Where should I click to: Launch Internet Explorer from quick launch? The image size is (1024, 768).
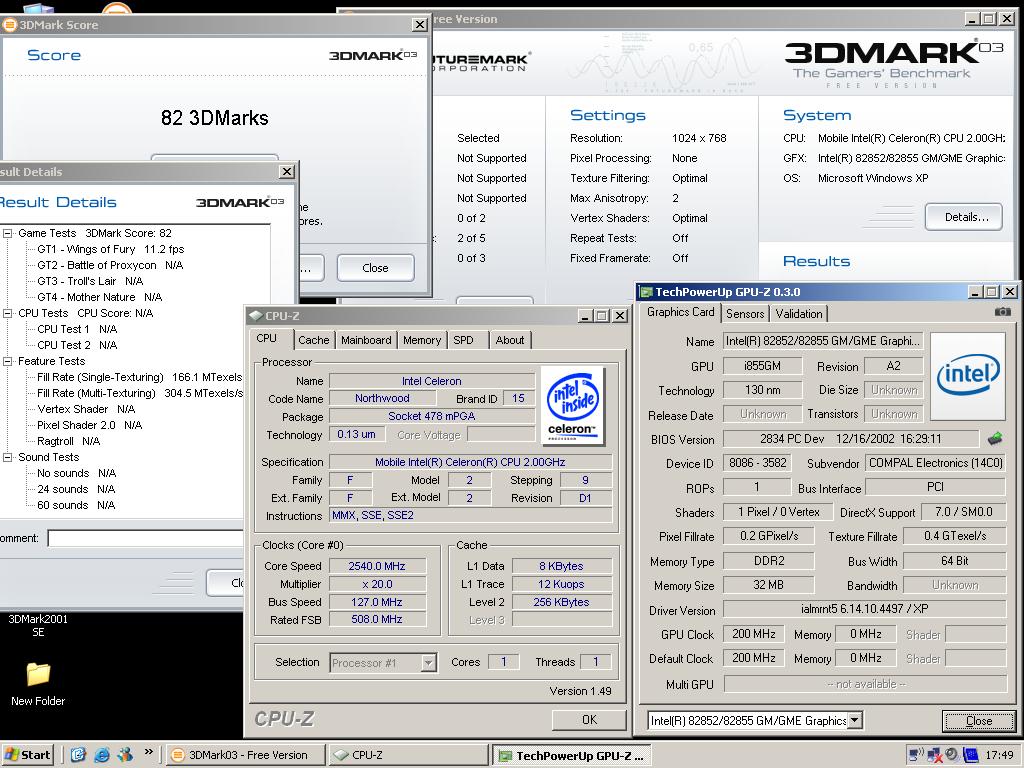(101, 755)
